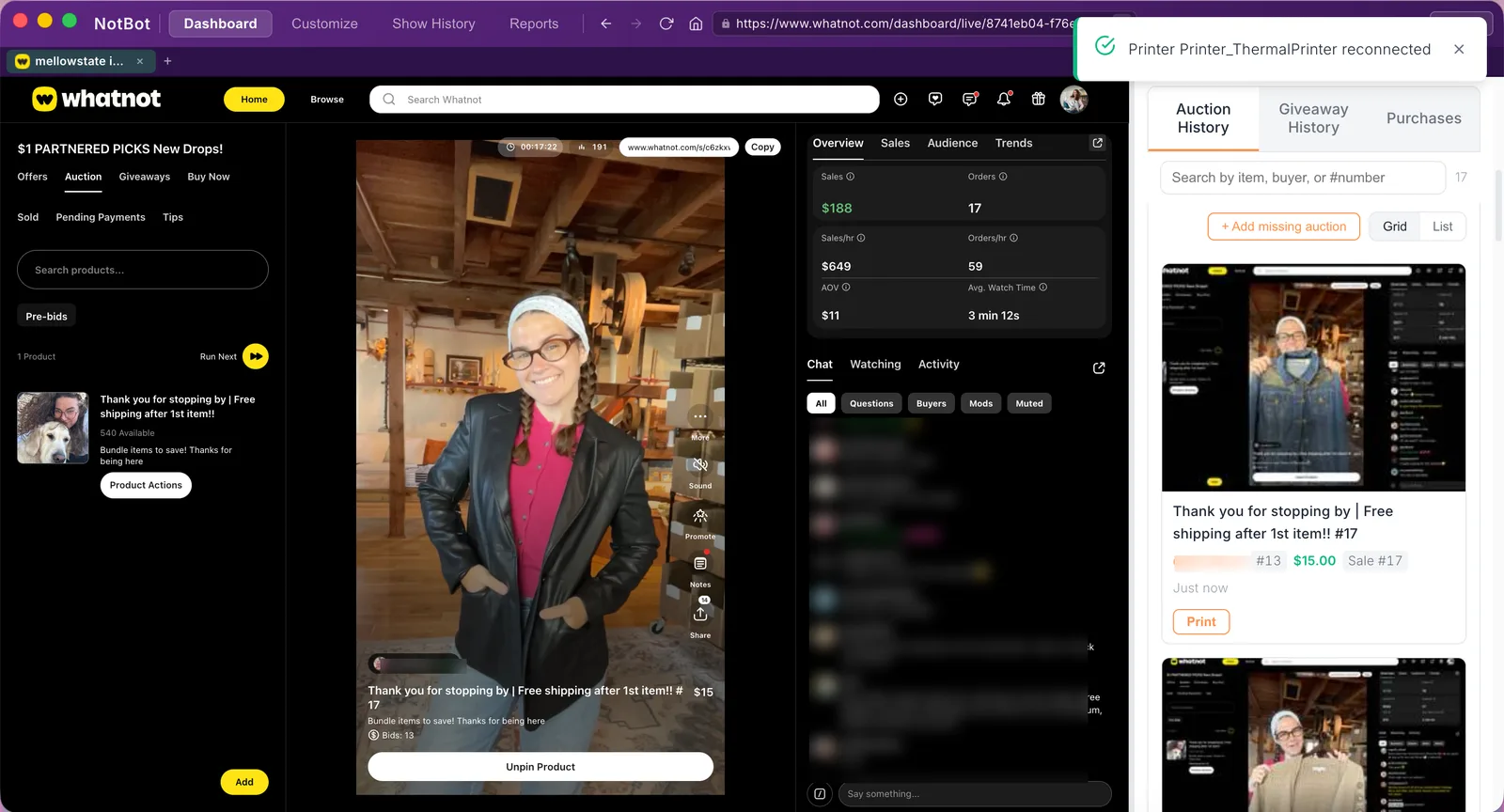
Task: Open the profile avatar menu
Action: (x=1073, y=99)
